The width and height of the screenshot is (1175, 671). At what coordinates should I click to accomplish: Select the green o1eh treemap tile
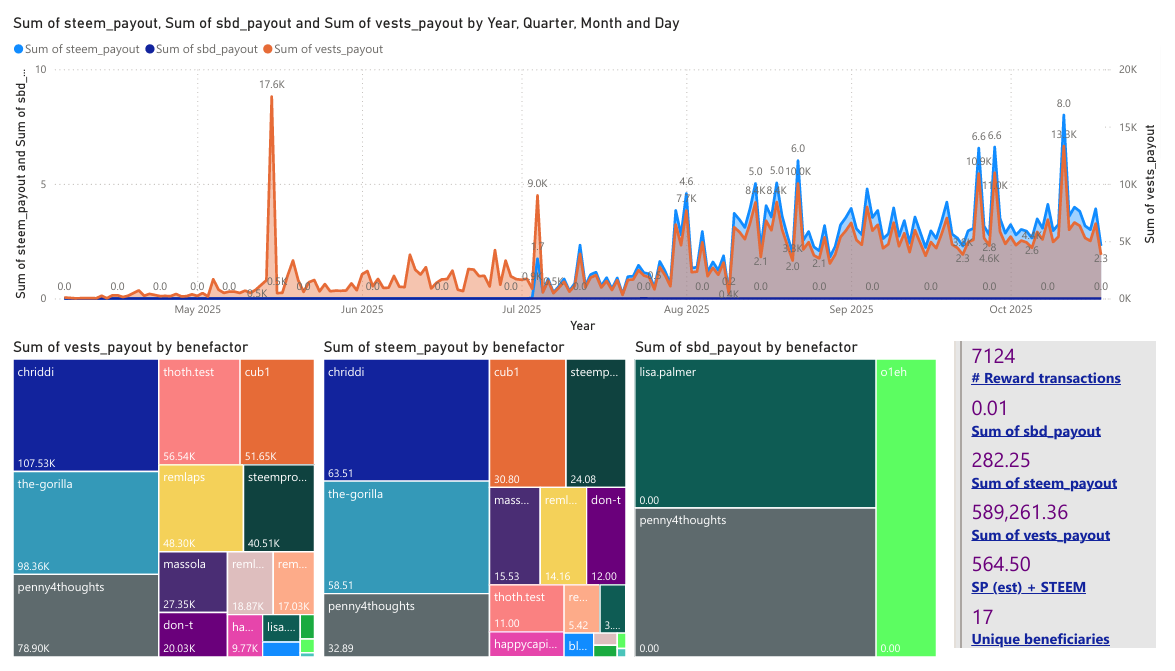tap(906, 508)
